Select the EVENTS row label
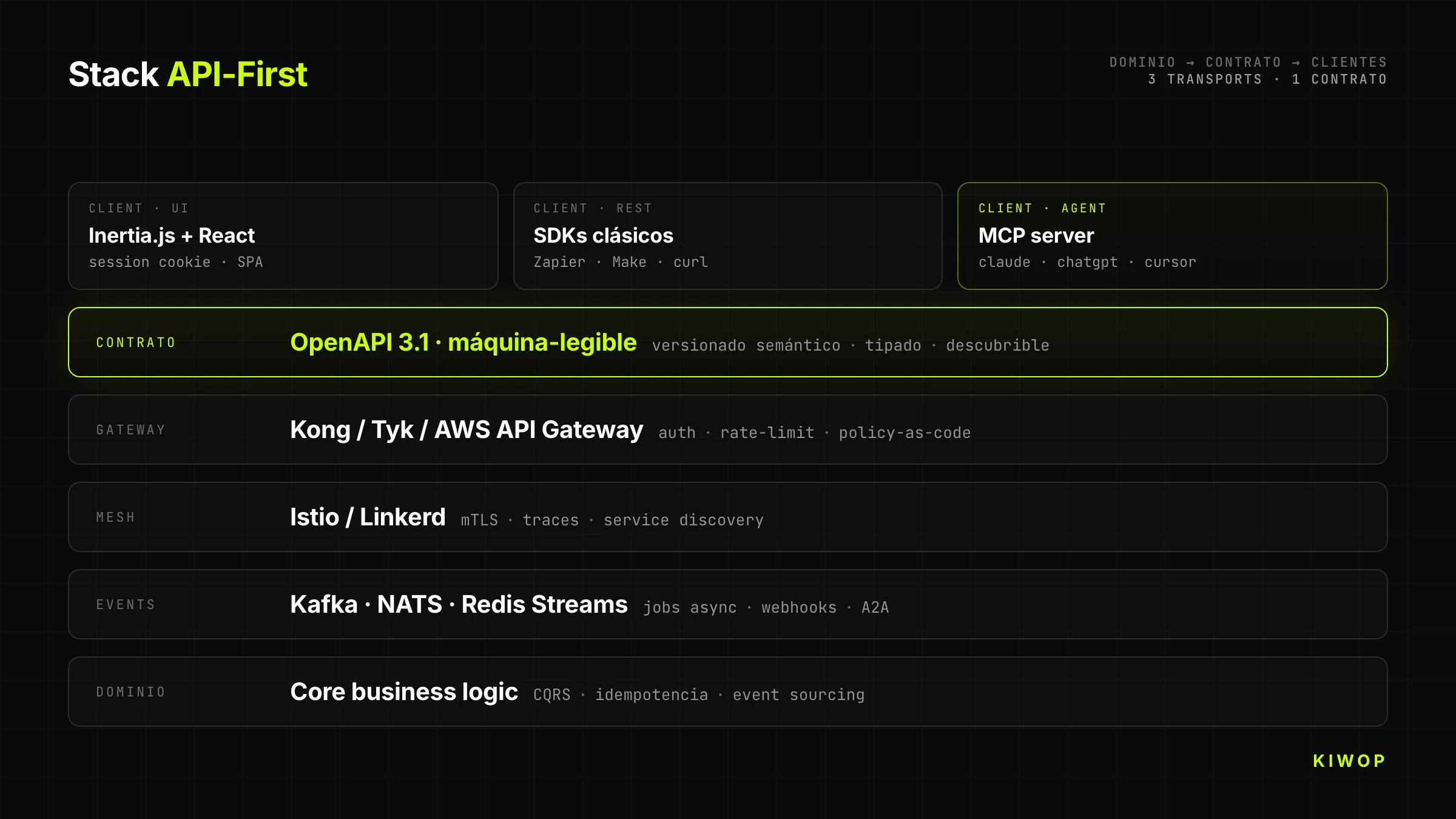1456x819 pixels. pos(126,605)
